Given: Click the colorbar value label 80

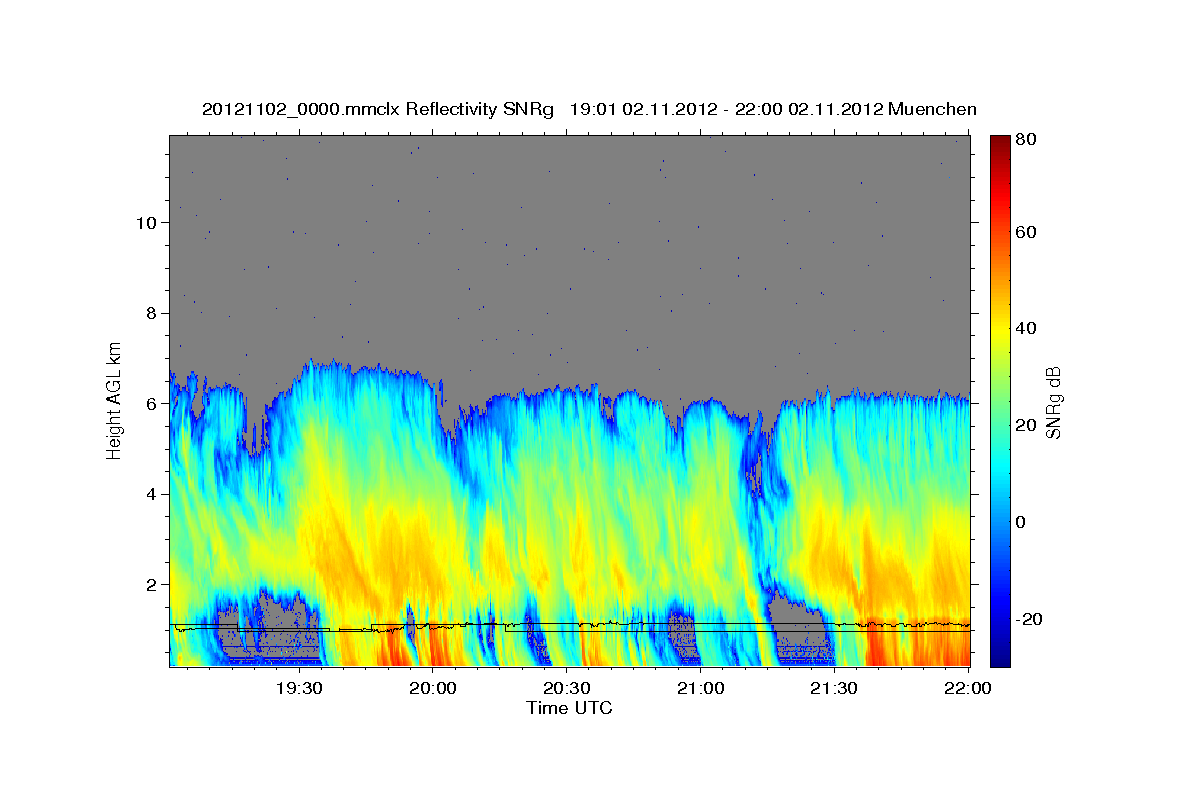Looking at the screenshot, I should pyautogui.click(x=1028, y=140).
